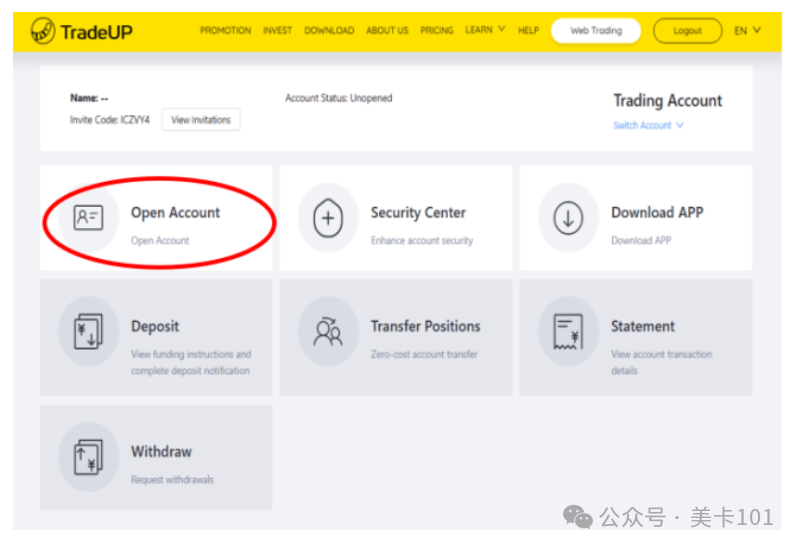Click the TradeUP logo icon

[43, 31]
